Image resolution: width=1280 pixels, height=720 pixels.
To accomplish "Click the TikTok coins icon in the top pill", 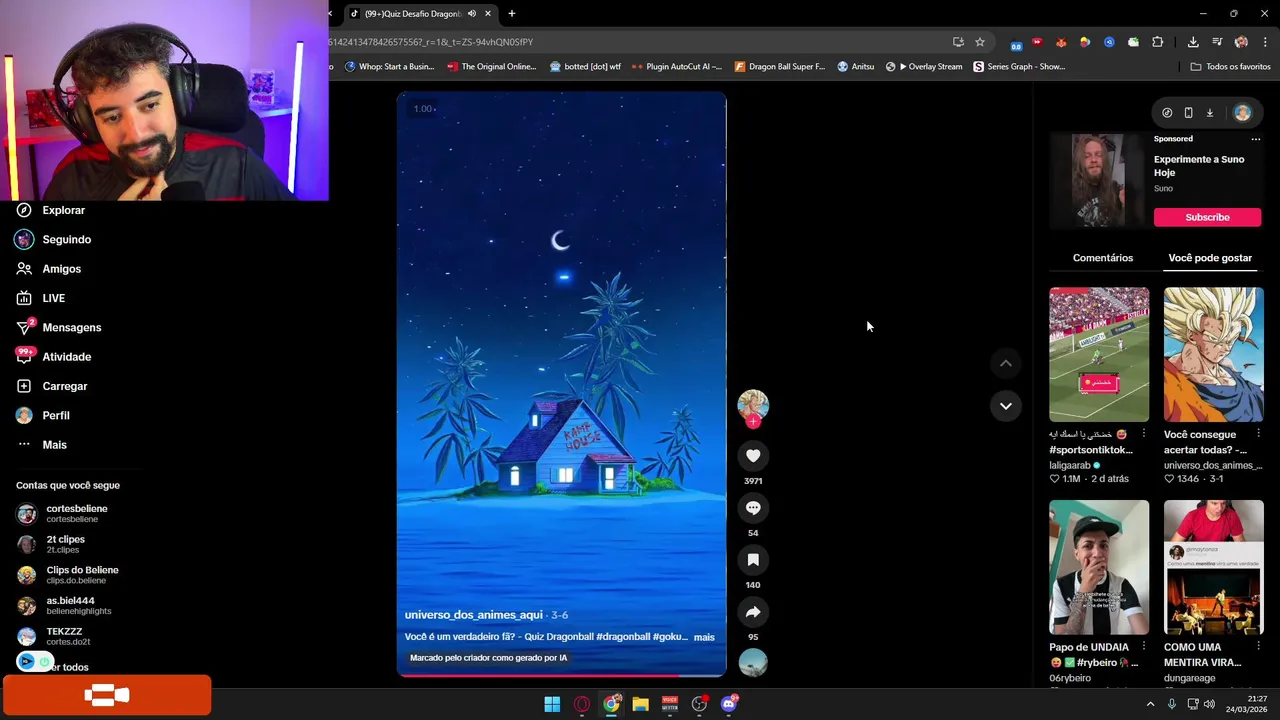I will [1167, 113].
